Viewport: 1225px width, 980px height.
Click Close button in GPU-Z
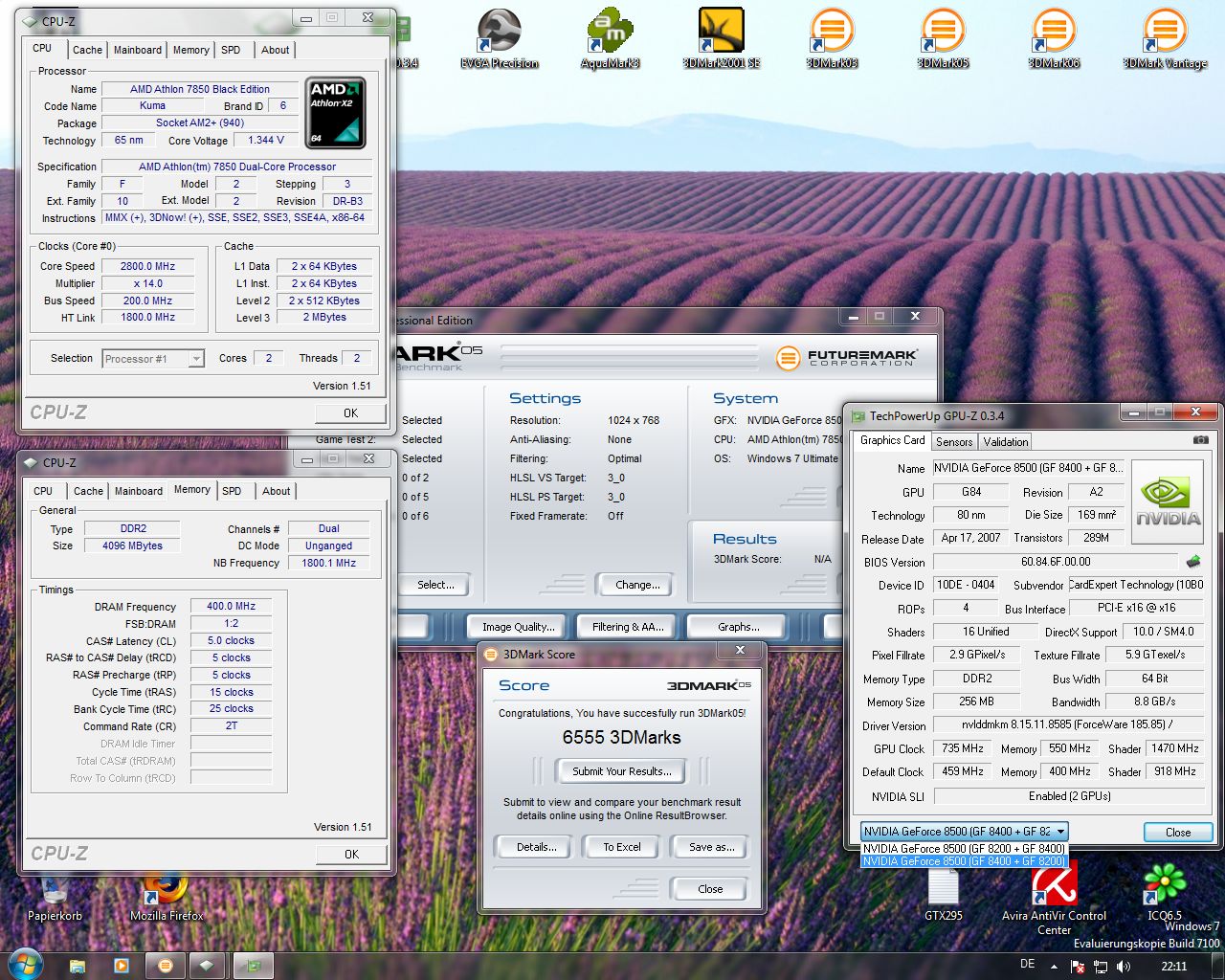[1178, 833]
